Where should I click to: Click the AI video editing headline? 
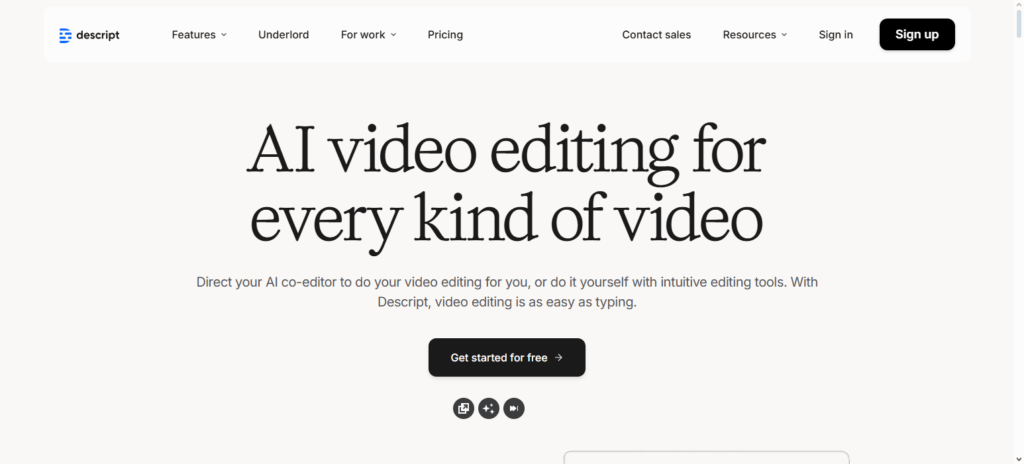click(x=506, y=185)
